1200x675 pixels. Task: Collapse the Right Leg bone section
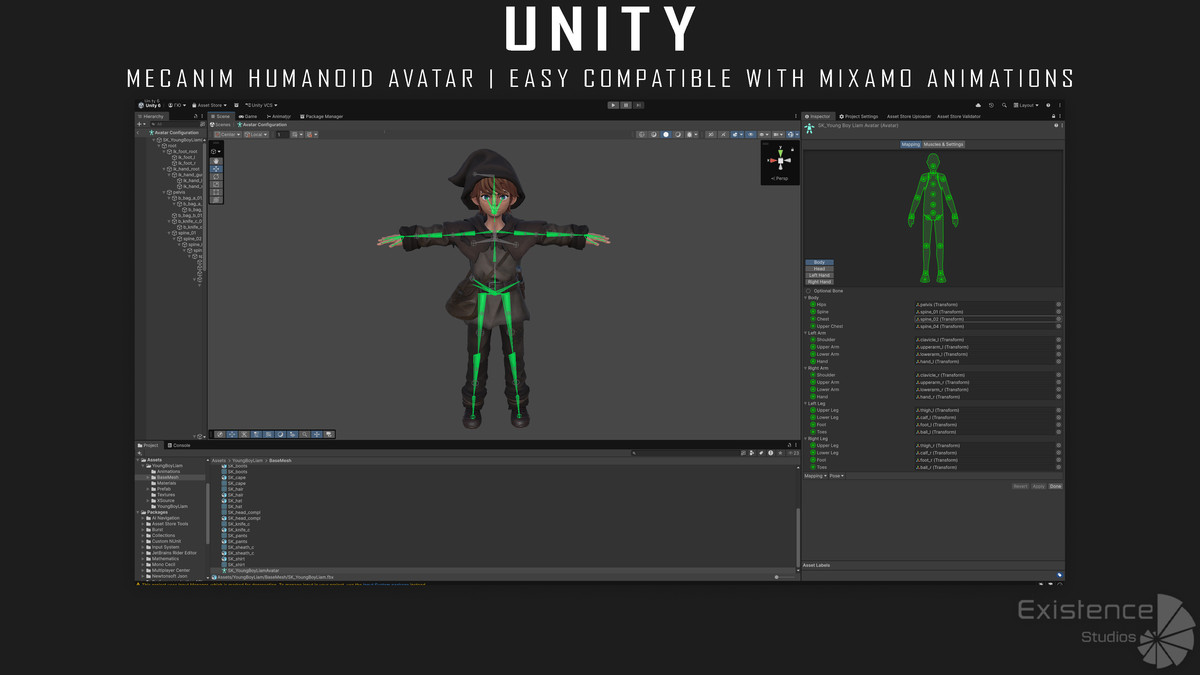pyautogui.click(x=806, y=439)
